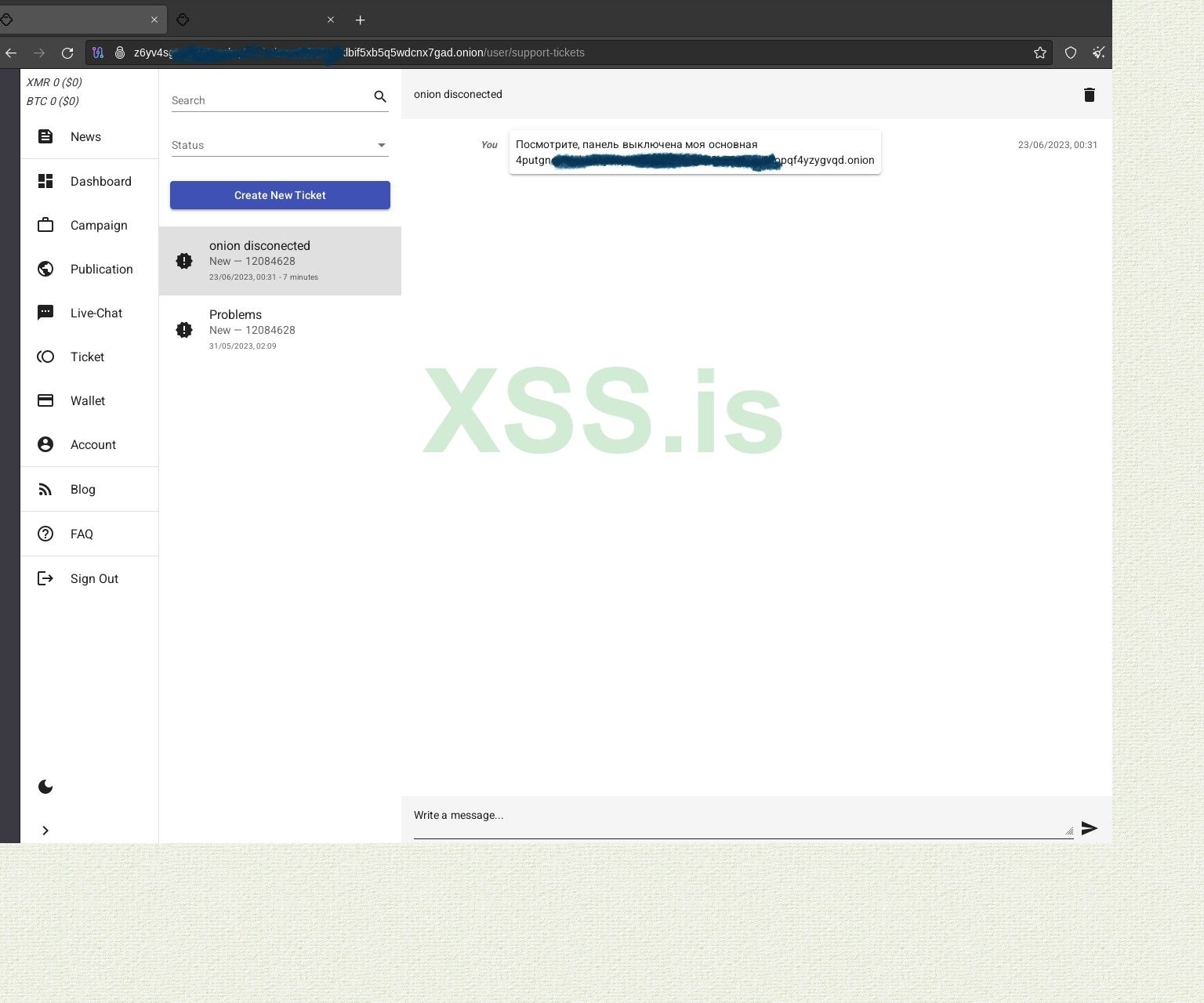This screenshot has height=1003, width=1204.
Task: Open the Wallet page
Action: pos(89,400)
